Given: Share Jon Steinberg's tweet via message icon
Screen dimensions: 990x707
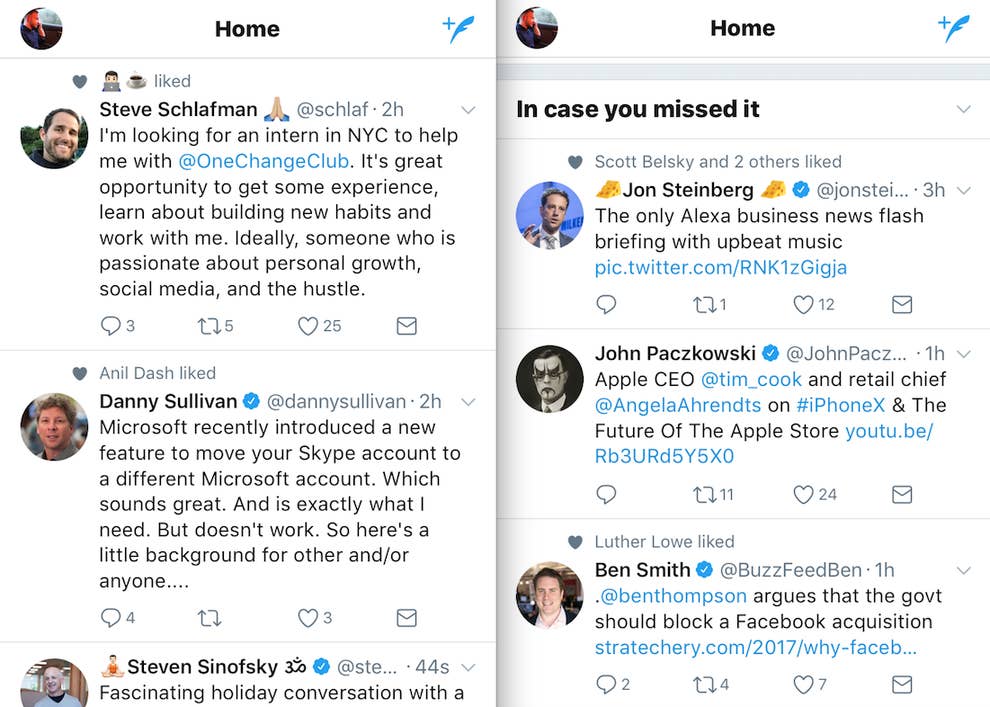Looking at the screenshot, I should click(902, 304).
